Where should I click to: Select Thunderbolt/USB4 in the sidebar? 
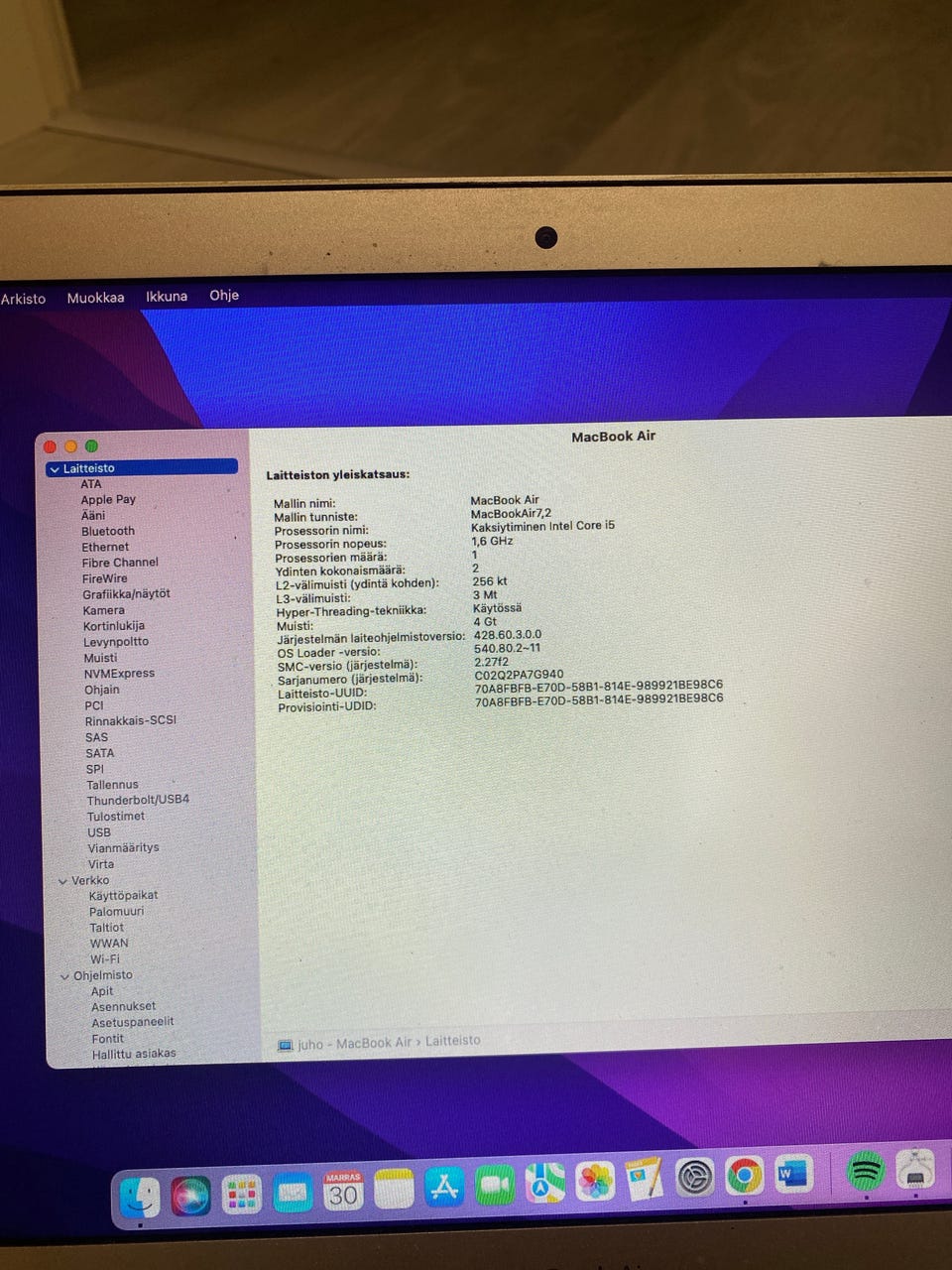coord(138,799)
